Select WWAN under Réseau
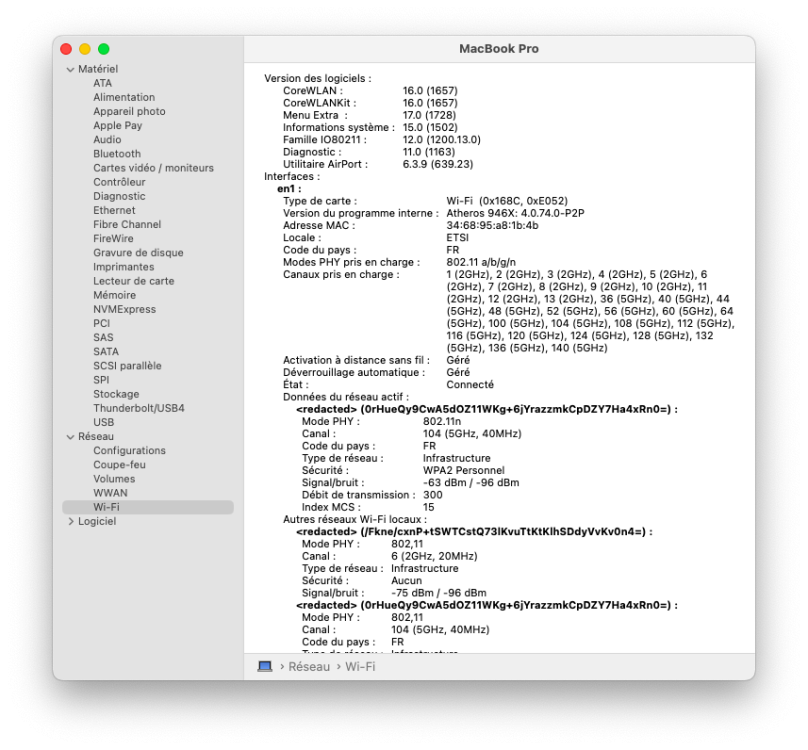 pos(110,493)
